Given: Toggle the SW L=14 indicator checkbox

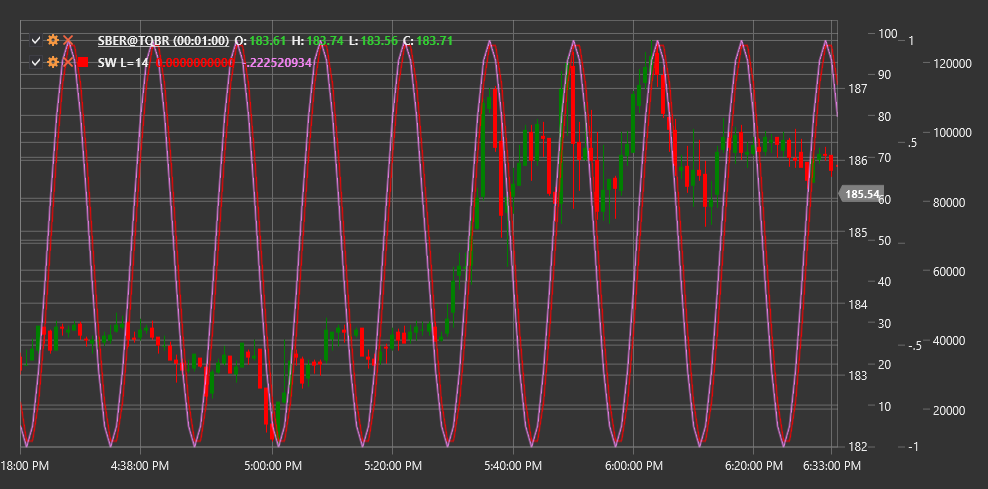Looking at the screenshot, I should point(36,62).
